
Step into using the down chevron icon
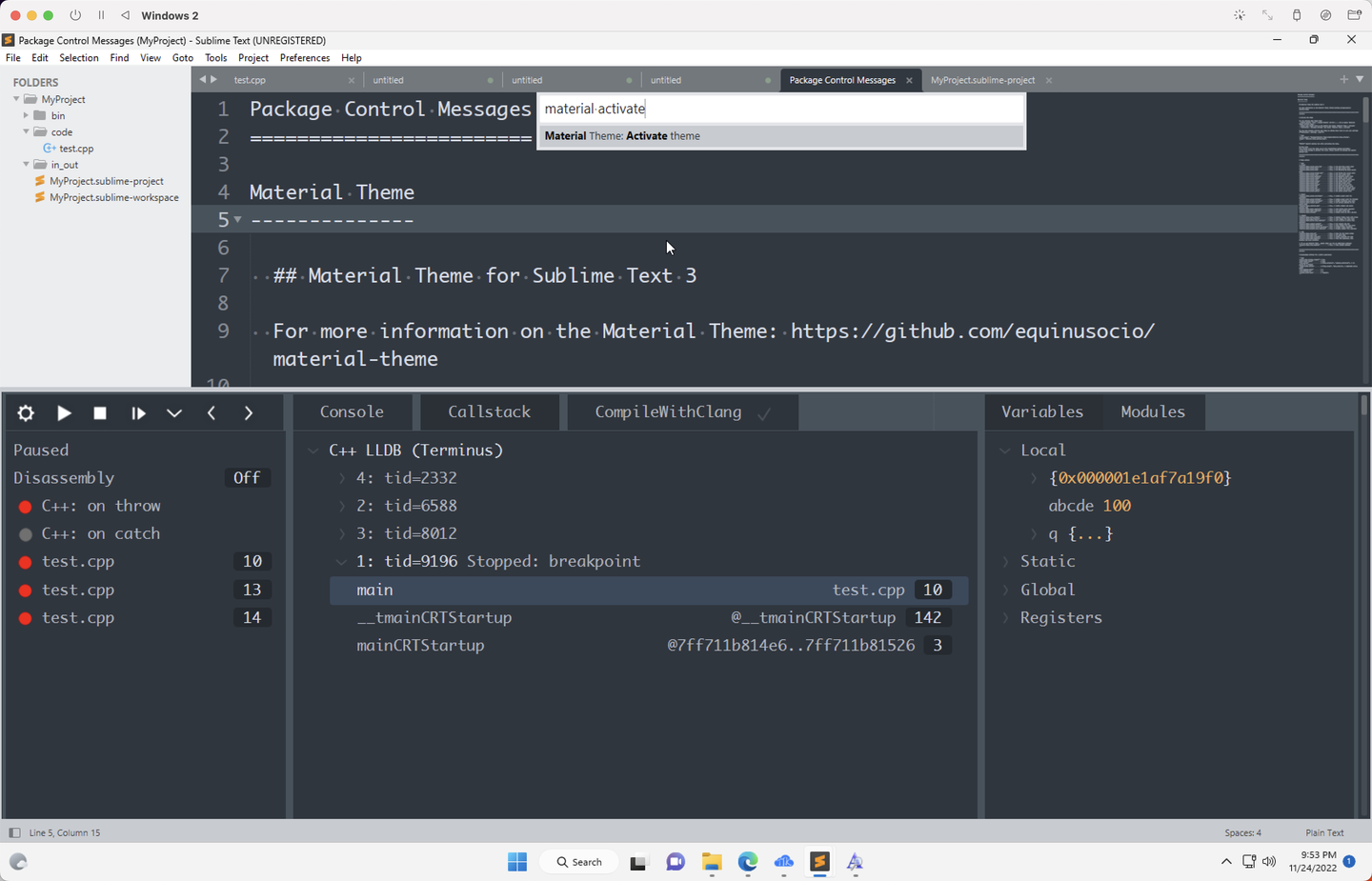tap(174, 412)
